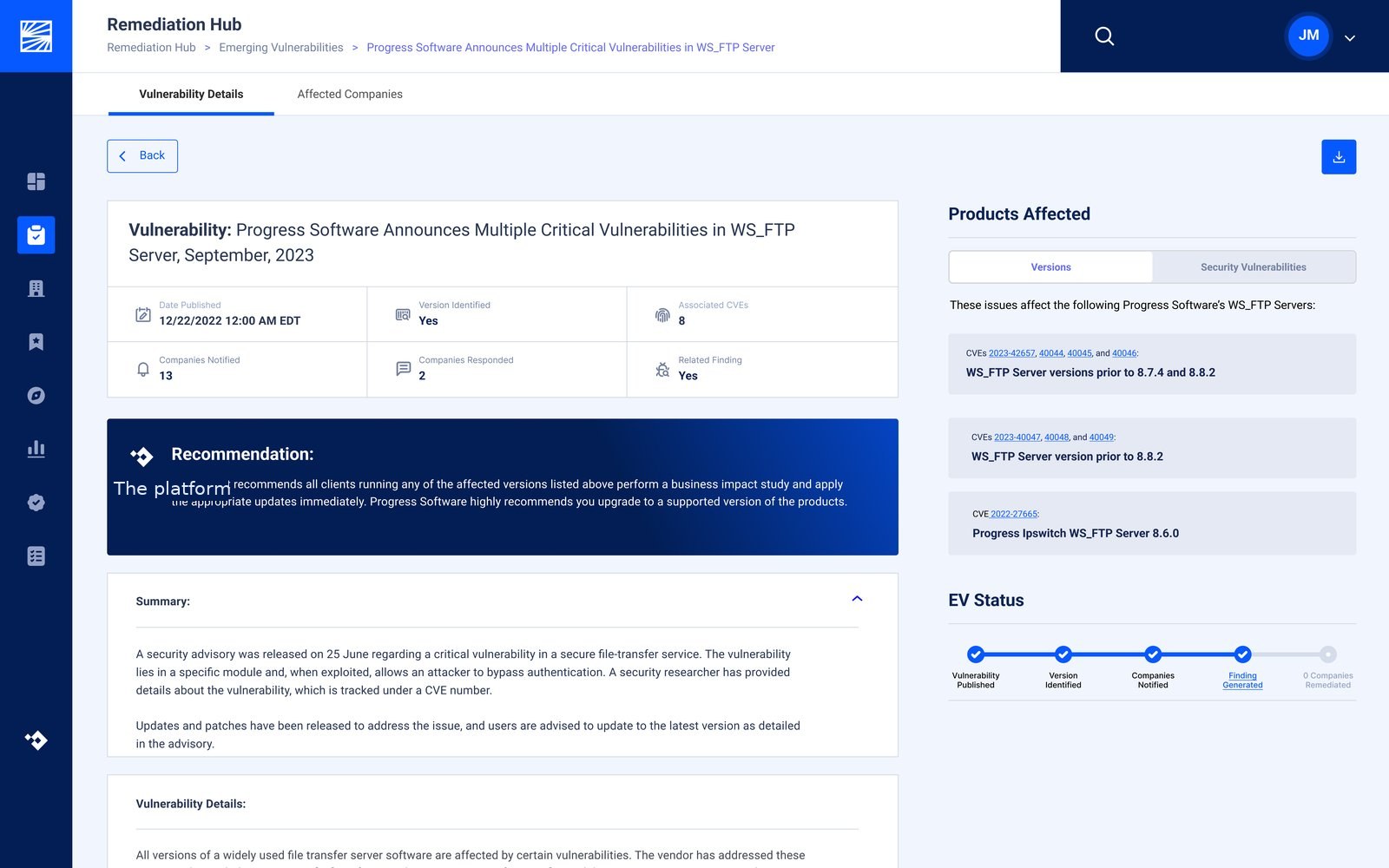Click the 'Vulnerability Details:' section heading
The width and height of the screenshot is (1389, 868).
pos(191,804)
